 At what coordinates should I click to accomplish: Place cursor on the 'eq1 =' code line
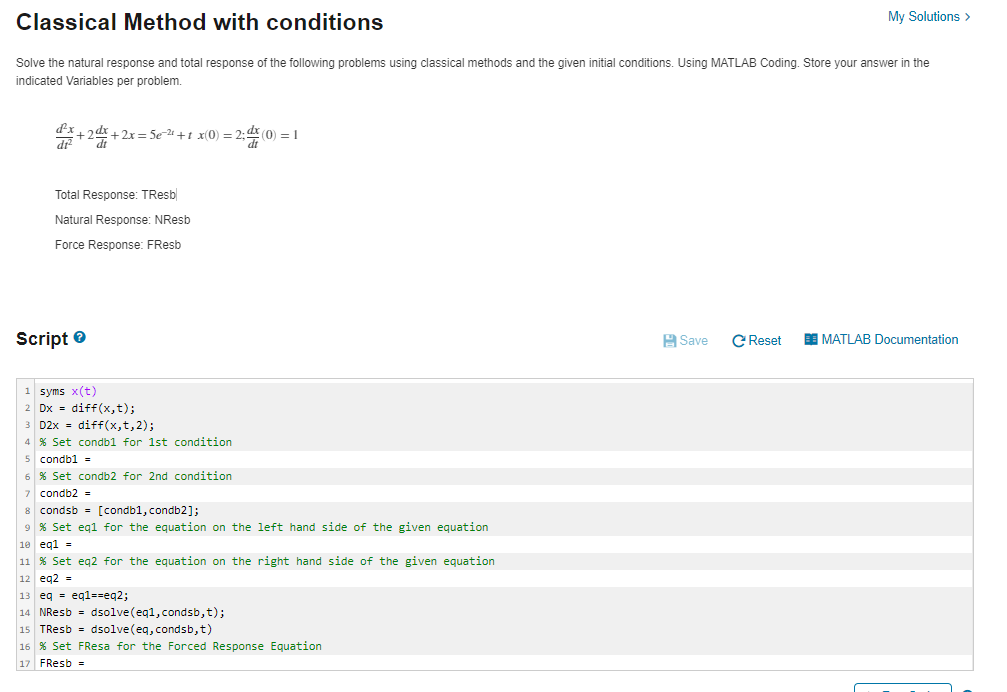click(x=504, y=544)
